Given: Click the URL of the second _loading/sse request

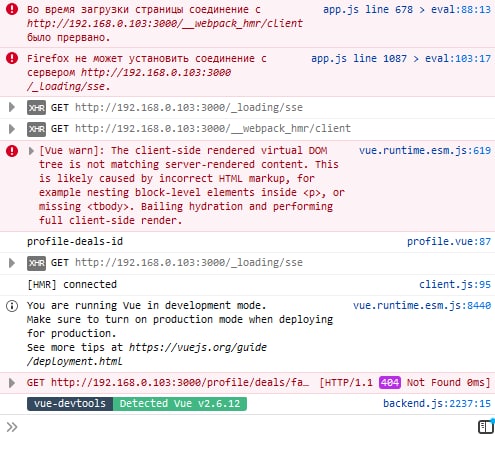Looking at the screenshot, I should tap(189, 263).
